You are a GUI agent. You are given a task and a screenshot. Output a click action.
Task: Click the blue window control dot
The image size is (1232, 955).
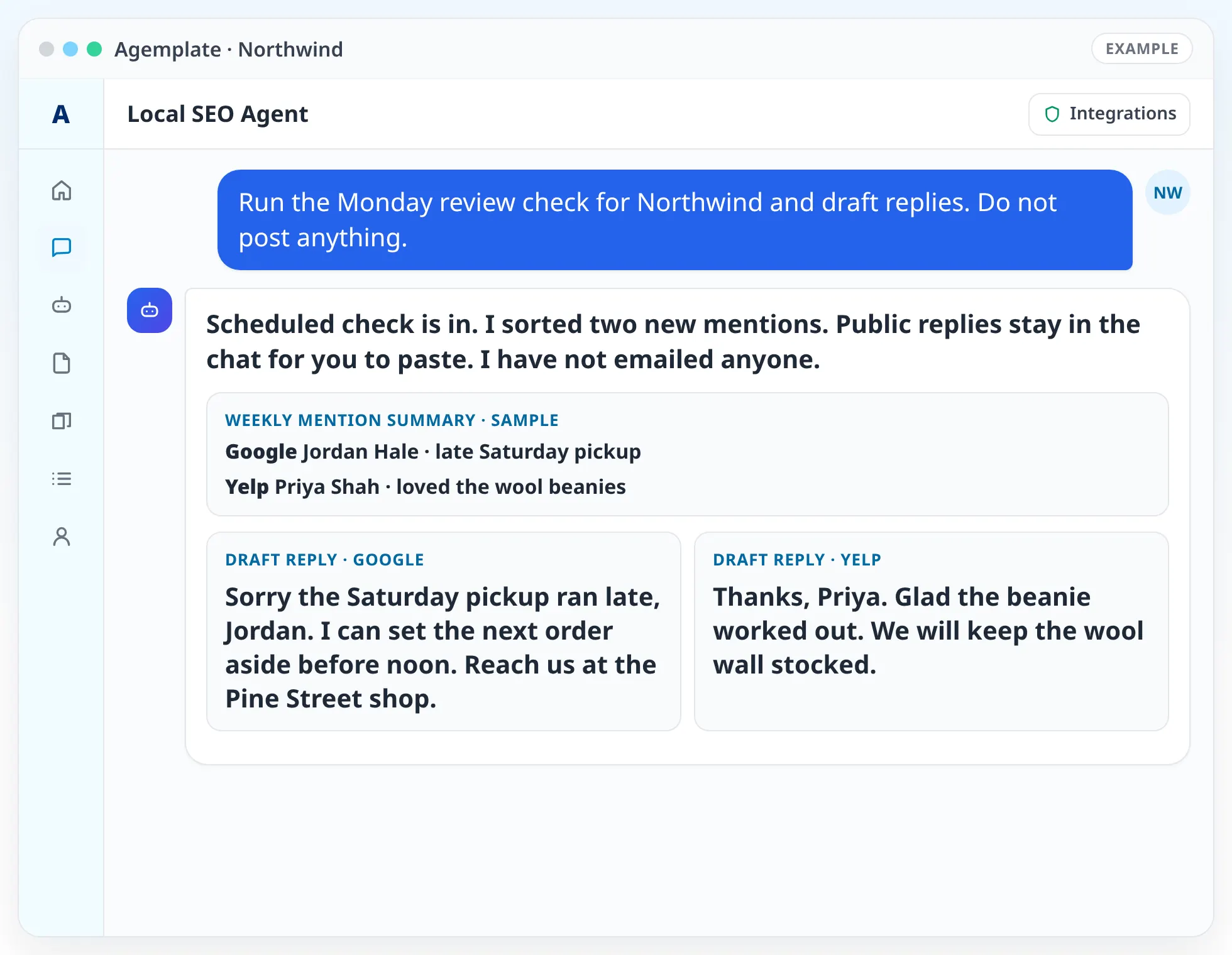(70, 49)
